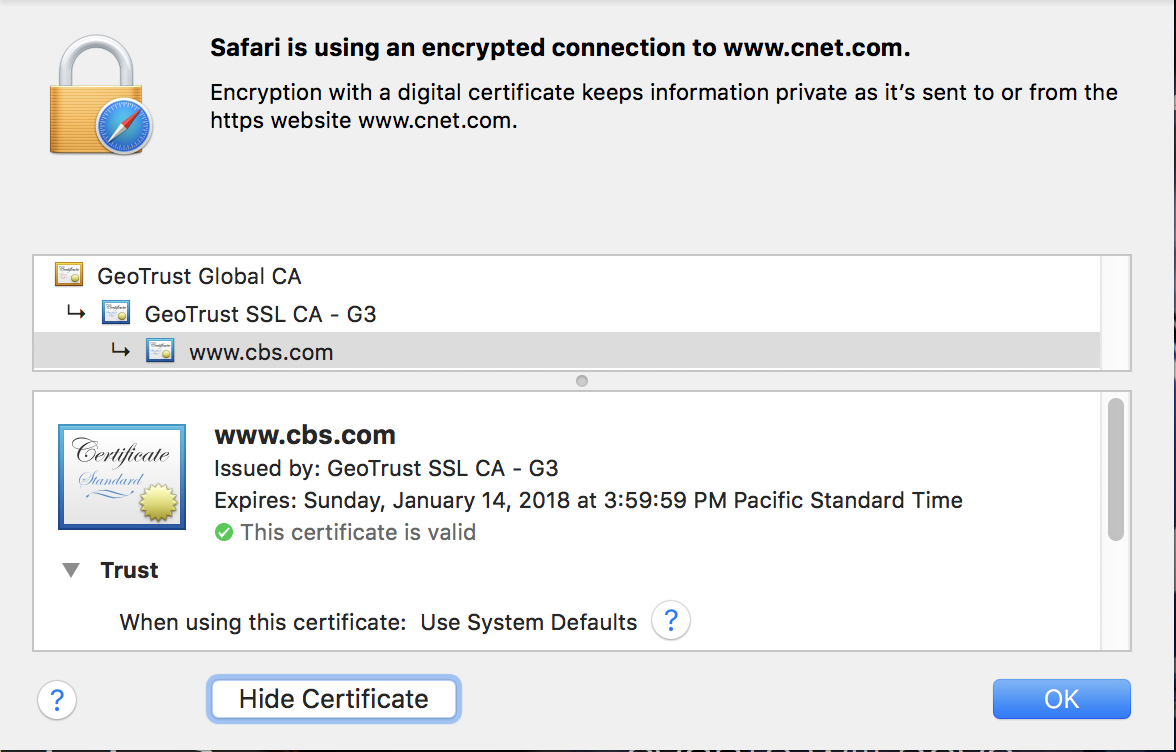Select the GeoTrust Global CA root row
Viewport: 1176px width, 752px height.
199,276
